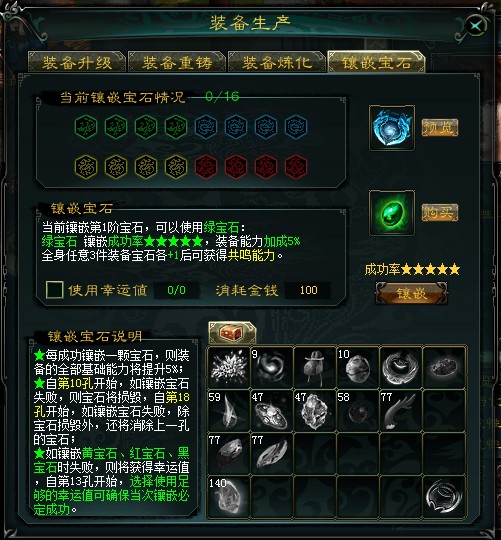Click the first blue gem socket
Viewport: 501px width, 540px height.
click(x=206, y=127)
